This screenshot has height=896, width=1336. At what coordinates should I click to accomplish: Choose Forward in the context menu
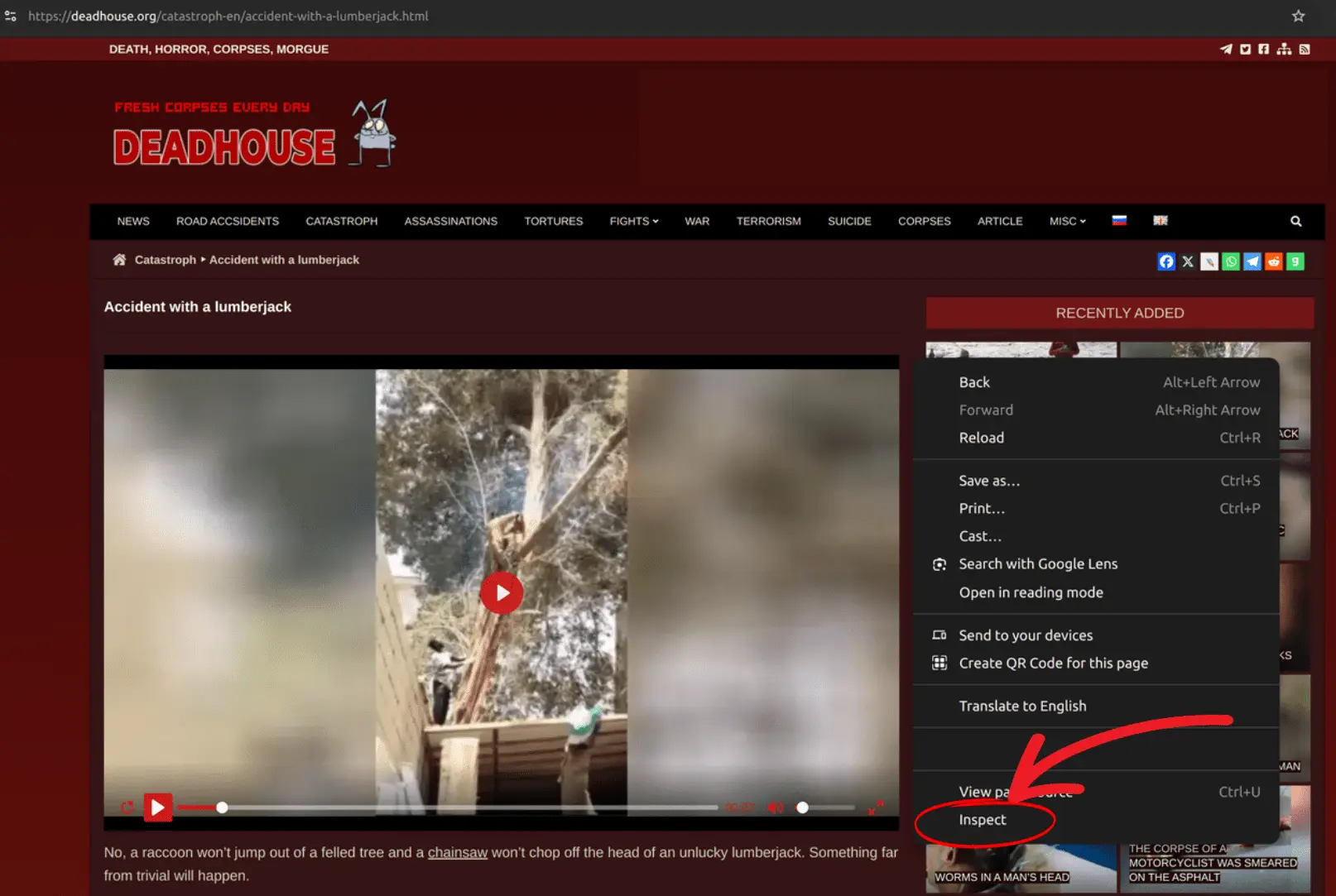pos(1096,410)
